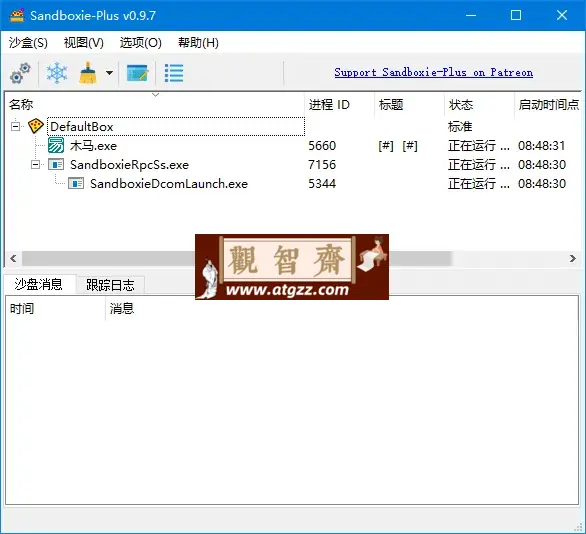Image resolution: width=586 pixels, height=534 pixels.
Task: Click the cleanup broom toolbar icon
Action: click(x=88, y=73)
